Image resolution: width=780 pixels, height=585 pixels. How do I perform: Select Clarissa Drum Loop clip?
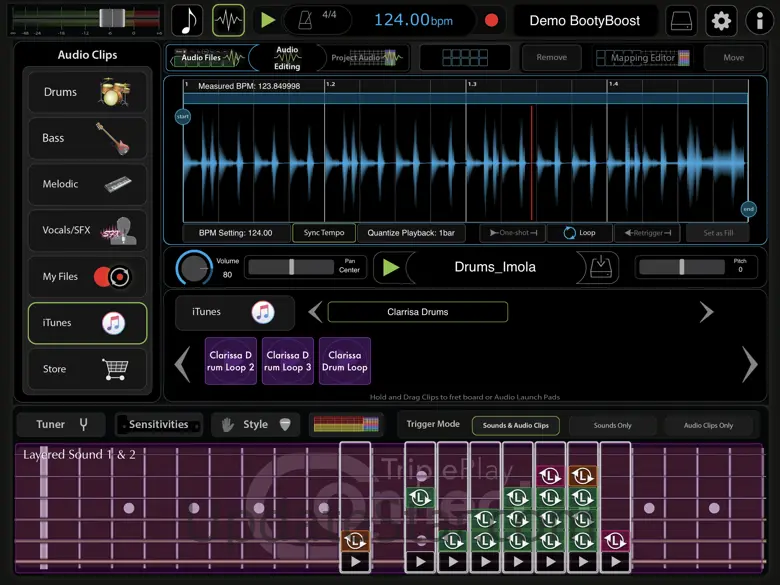[345, 361]
